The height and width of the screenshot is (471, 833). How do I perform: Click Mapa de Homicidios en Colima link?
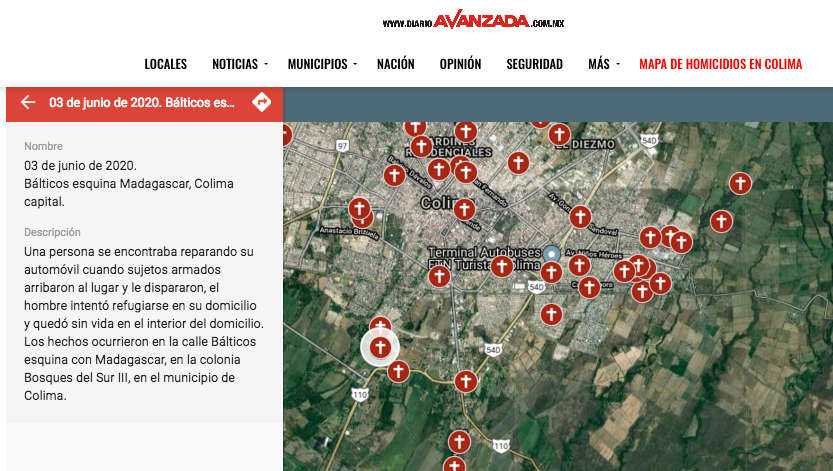click(x=720, y=64)
